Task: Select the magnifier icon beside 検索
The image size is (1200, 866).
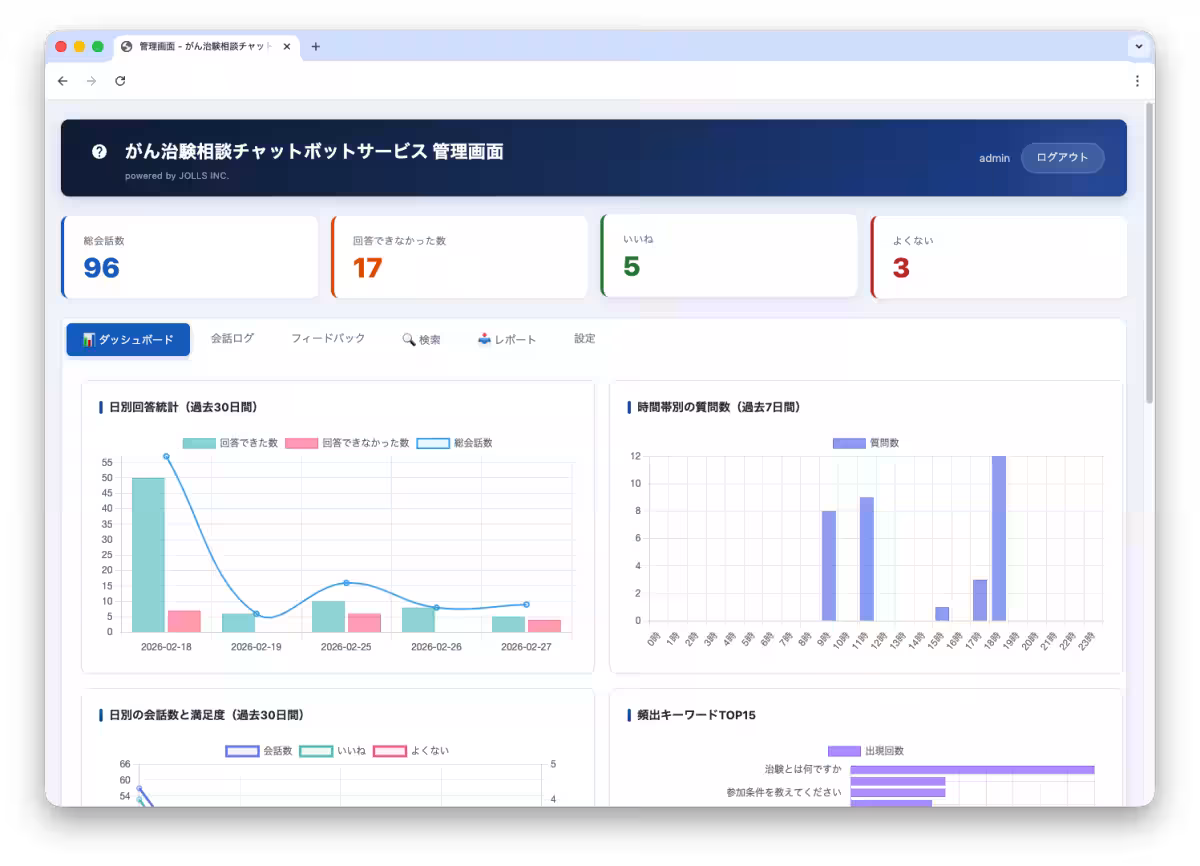Action: point(410,339)
